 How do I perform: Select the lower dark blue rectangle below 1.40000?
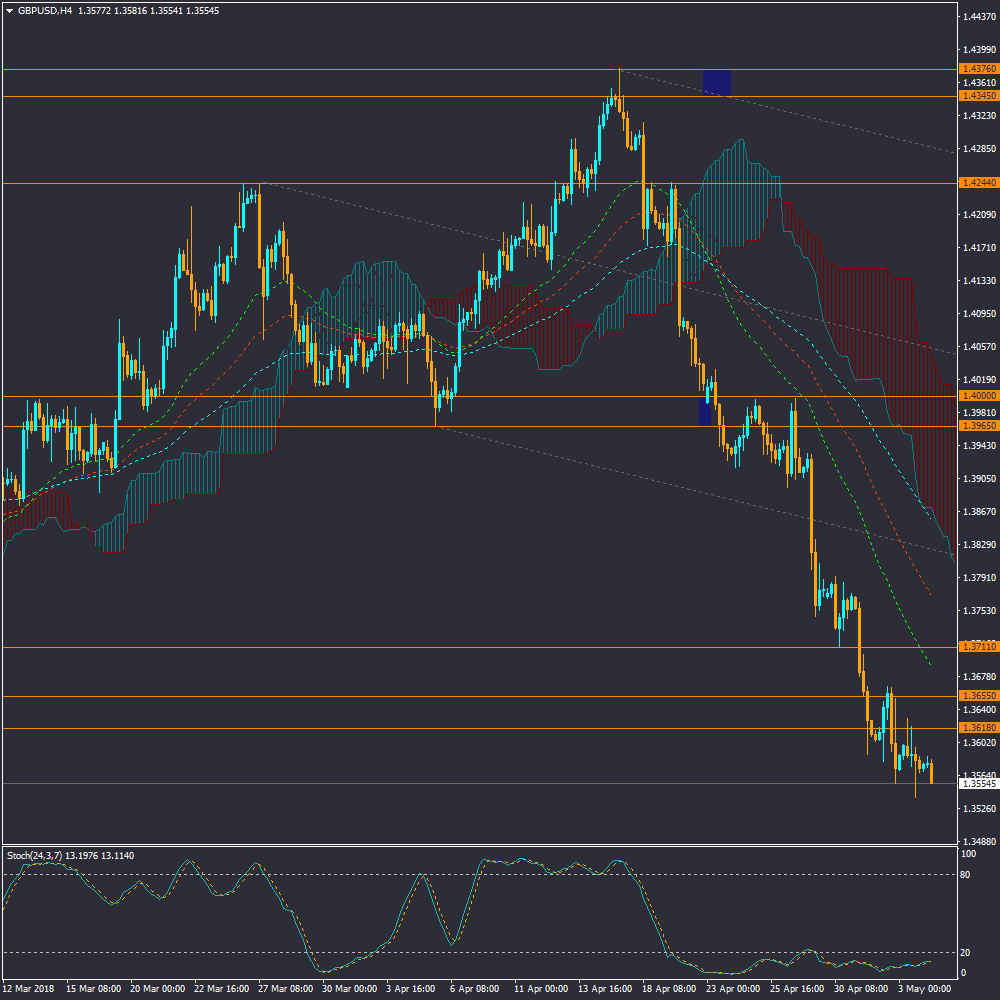(705, 412)
